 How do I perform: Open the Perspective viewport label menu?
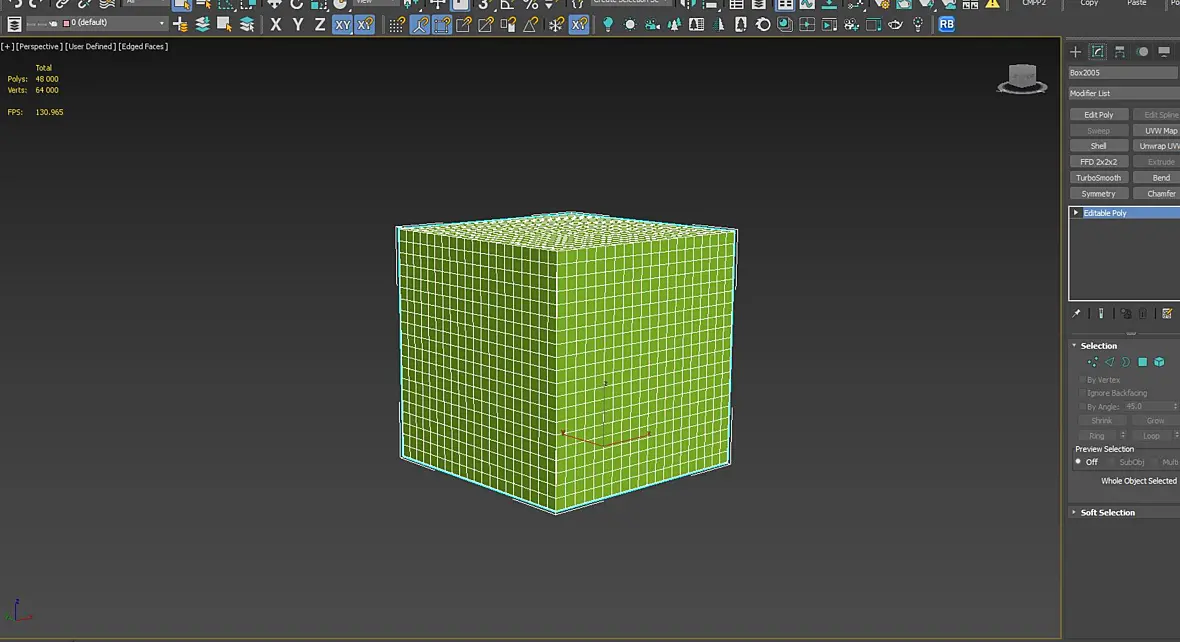pos(39,47)
